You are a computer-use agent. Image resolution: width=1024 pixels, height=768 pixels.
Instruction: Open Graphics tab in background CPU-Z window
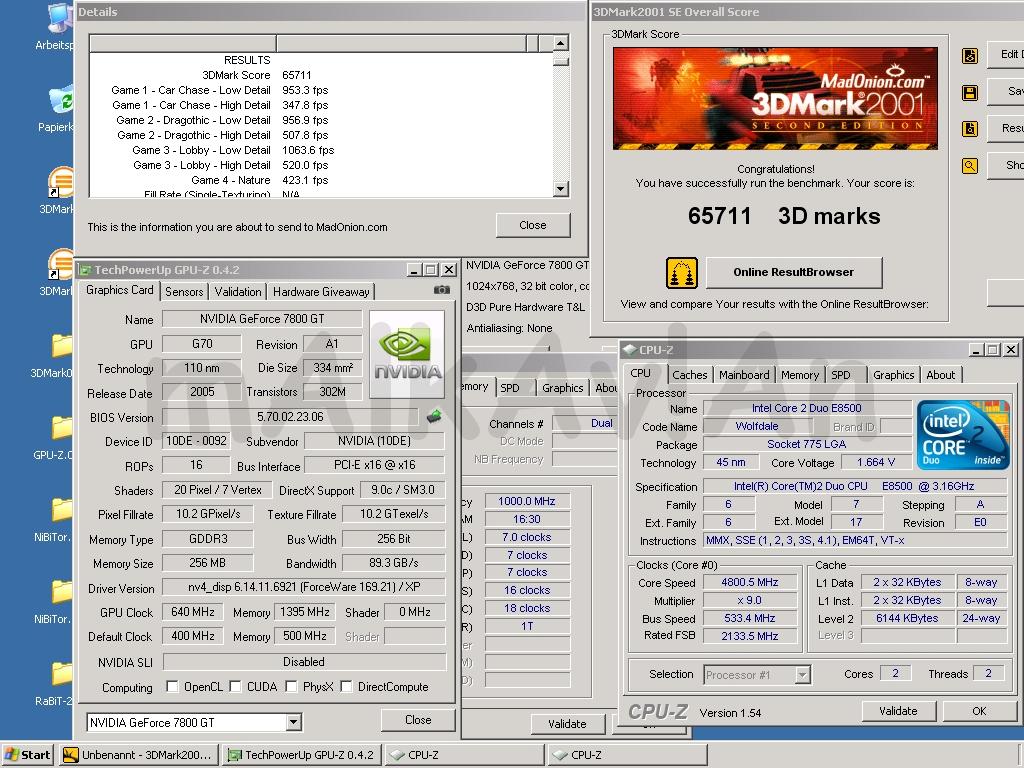pos(562,388)
